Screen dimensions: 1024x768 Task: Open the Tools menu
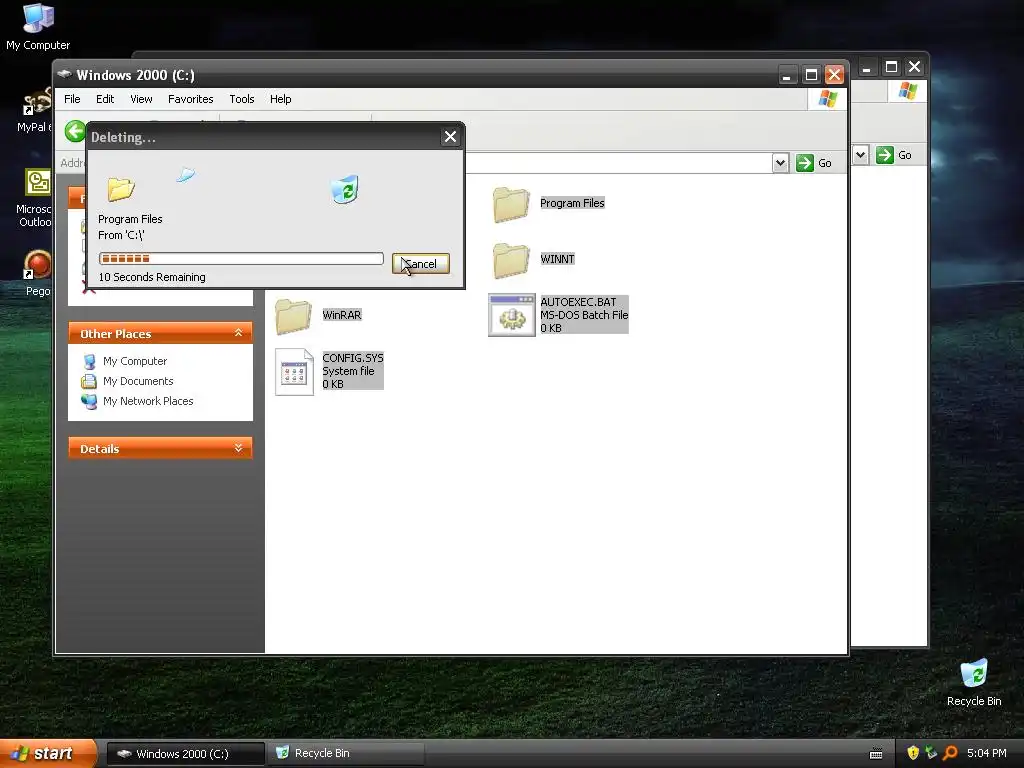tap(242, 99)
